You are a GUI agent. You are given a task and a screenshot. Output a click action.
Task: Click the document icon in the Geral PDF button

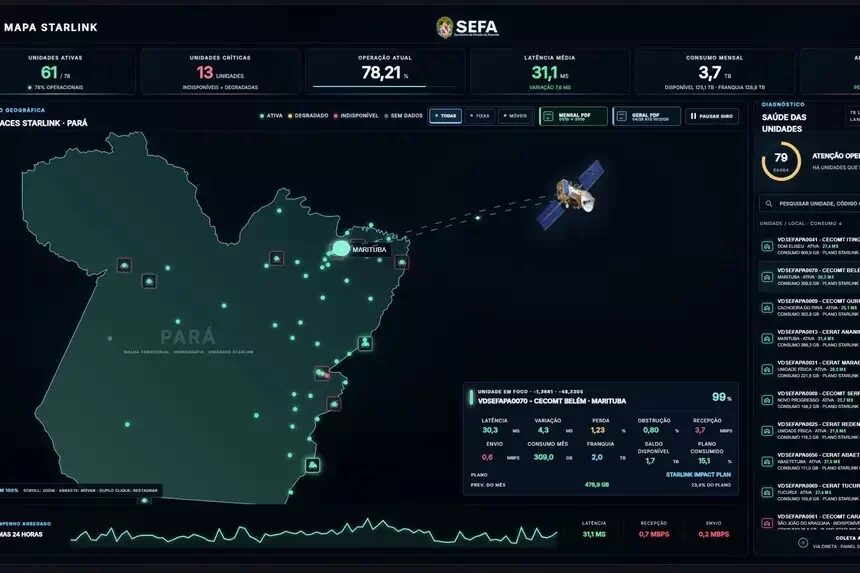pos(621,116)
